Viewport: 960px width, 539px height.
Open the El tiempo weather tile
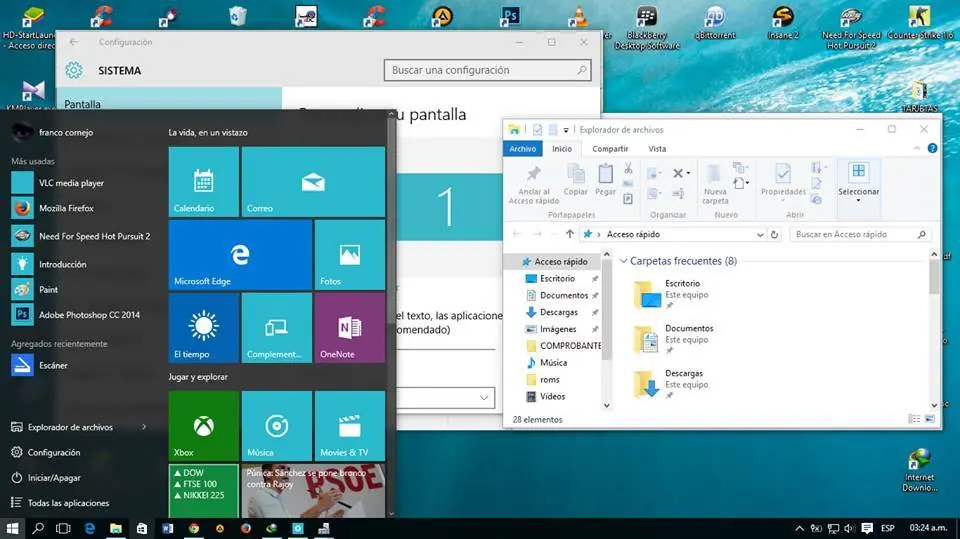[204, 328]
